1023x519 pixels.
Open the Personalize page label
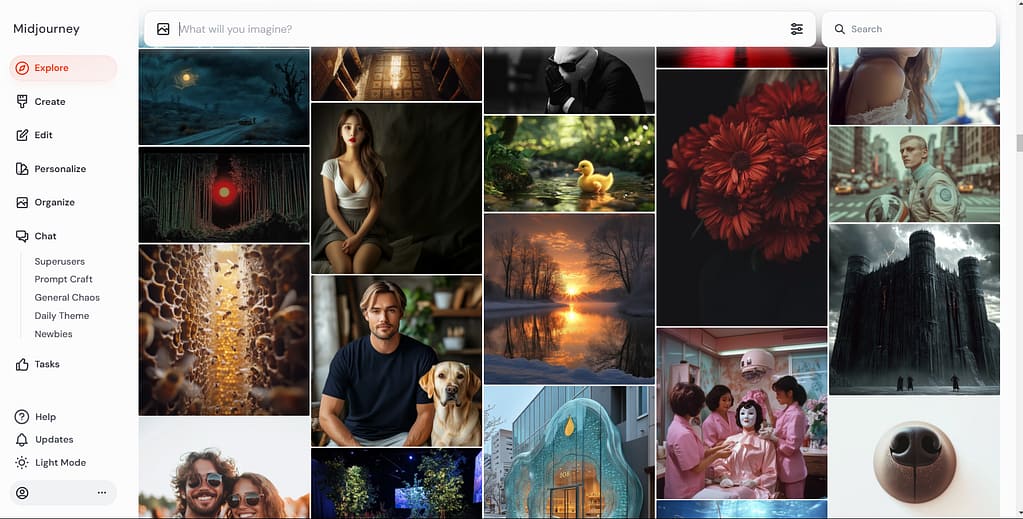[x=60, y=169]
